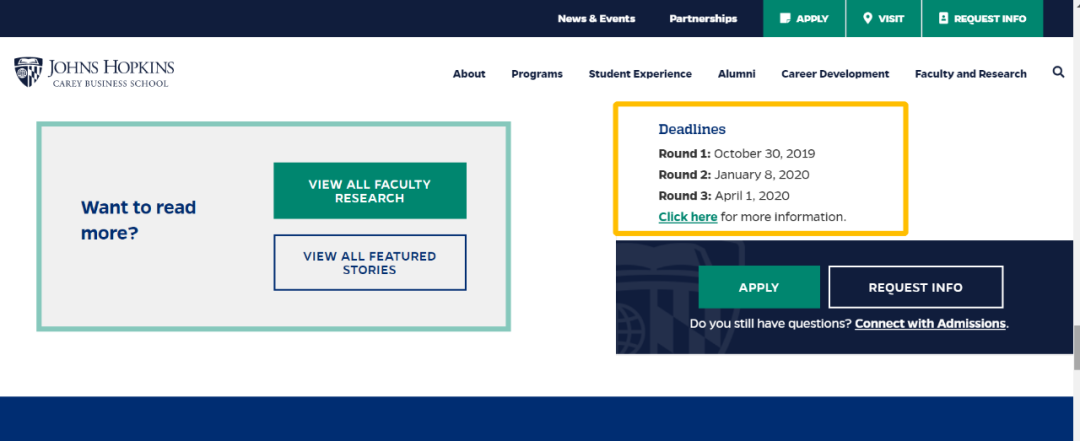This screenshot has height=441, width=1080.
Task: Open the Programs menu
Action: [x=537, y=74]
